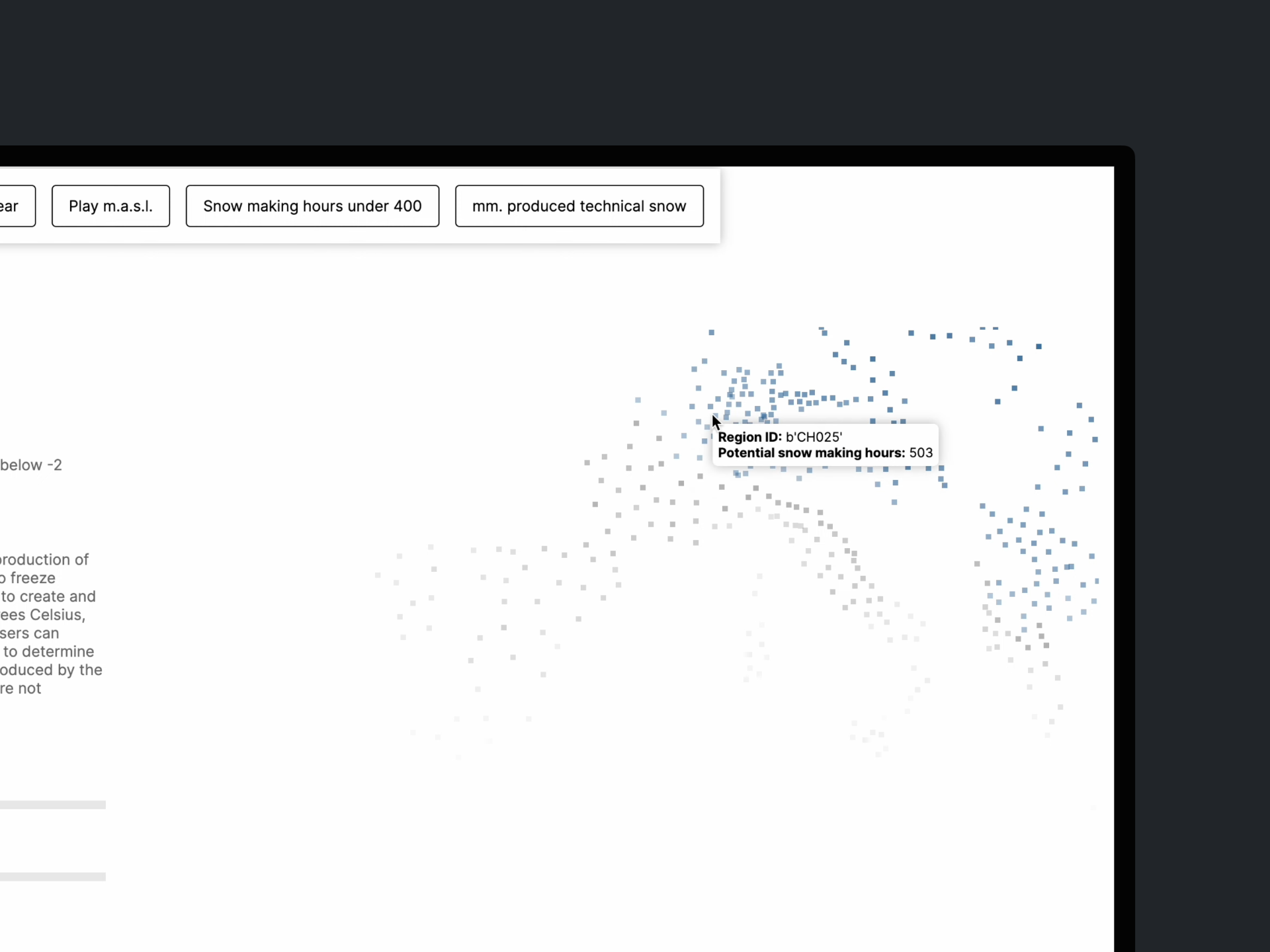Viewport: 1270px width, 952px height.
Task: Select the lone blue dot above the left cluster
Action: click(x=711, y=333)
